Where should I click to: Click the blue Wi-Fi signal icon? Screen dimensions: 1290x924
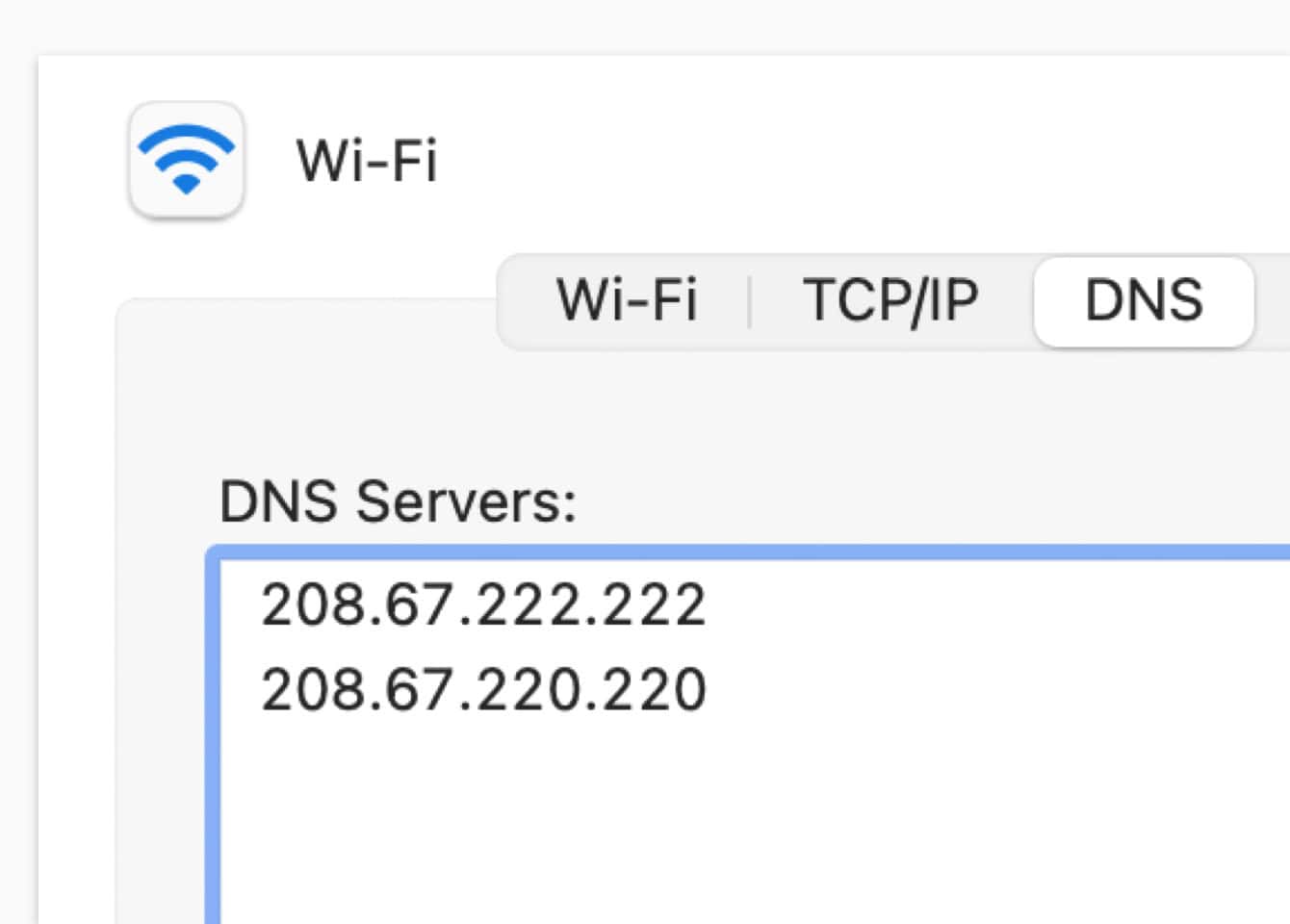(186, 160)
